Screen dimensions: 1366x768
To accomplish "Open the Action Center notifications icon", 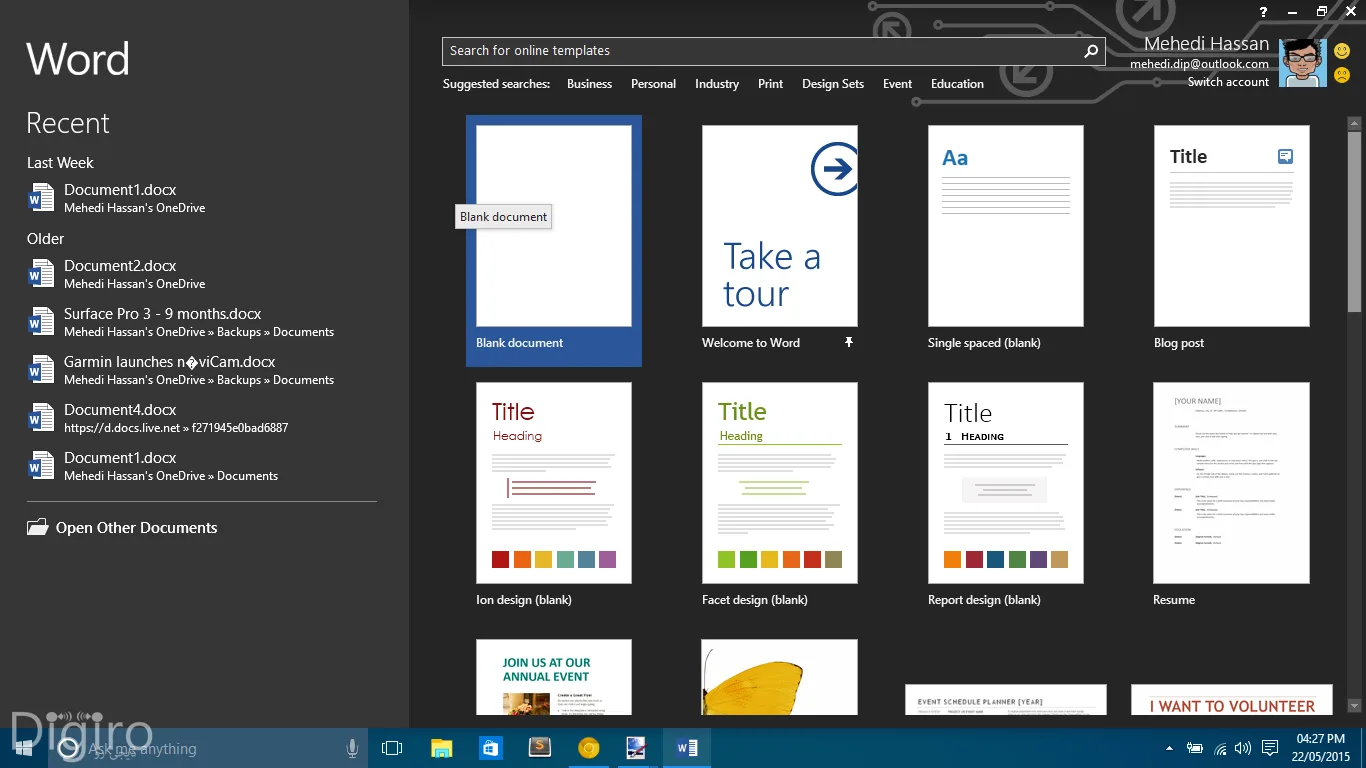I will (1270, 748).
